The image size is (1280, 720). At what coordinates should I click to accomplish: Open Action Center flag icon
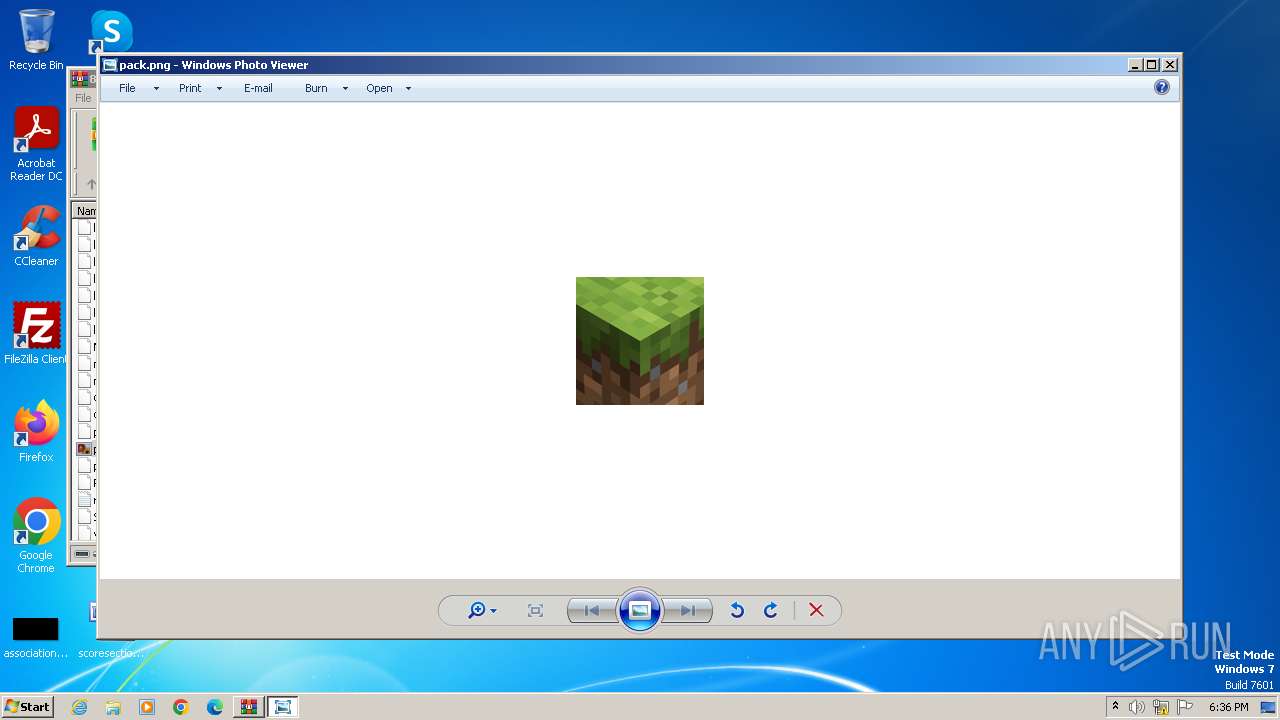point(1185,707)
